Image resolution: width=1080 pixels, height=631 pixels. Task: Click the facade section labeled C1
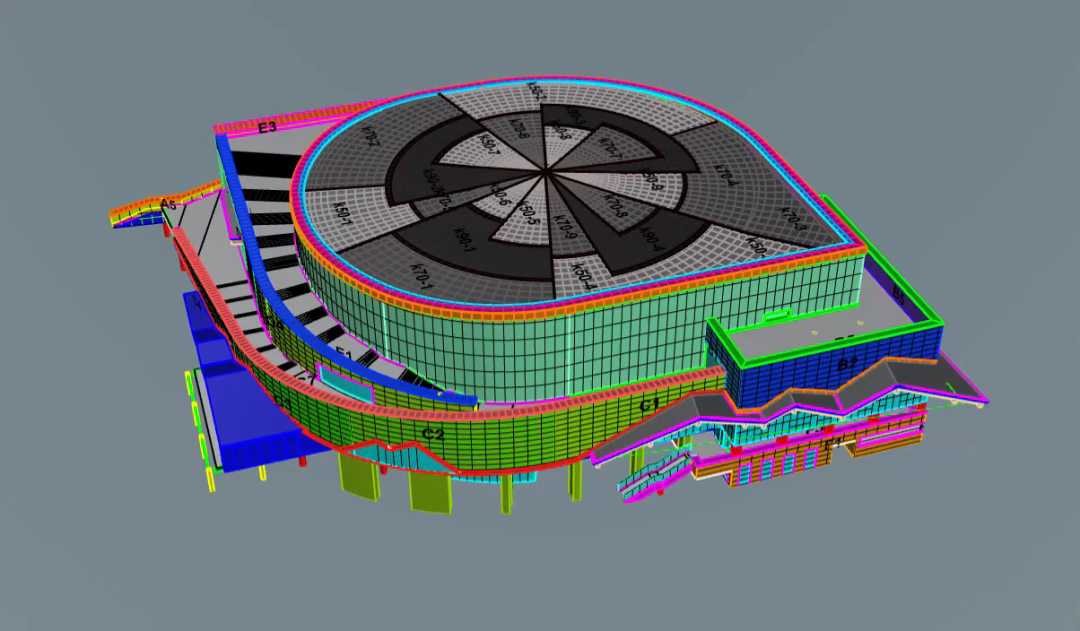(x=649, y=405)
